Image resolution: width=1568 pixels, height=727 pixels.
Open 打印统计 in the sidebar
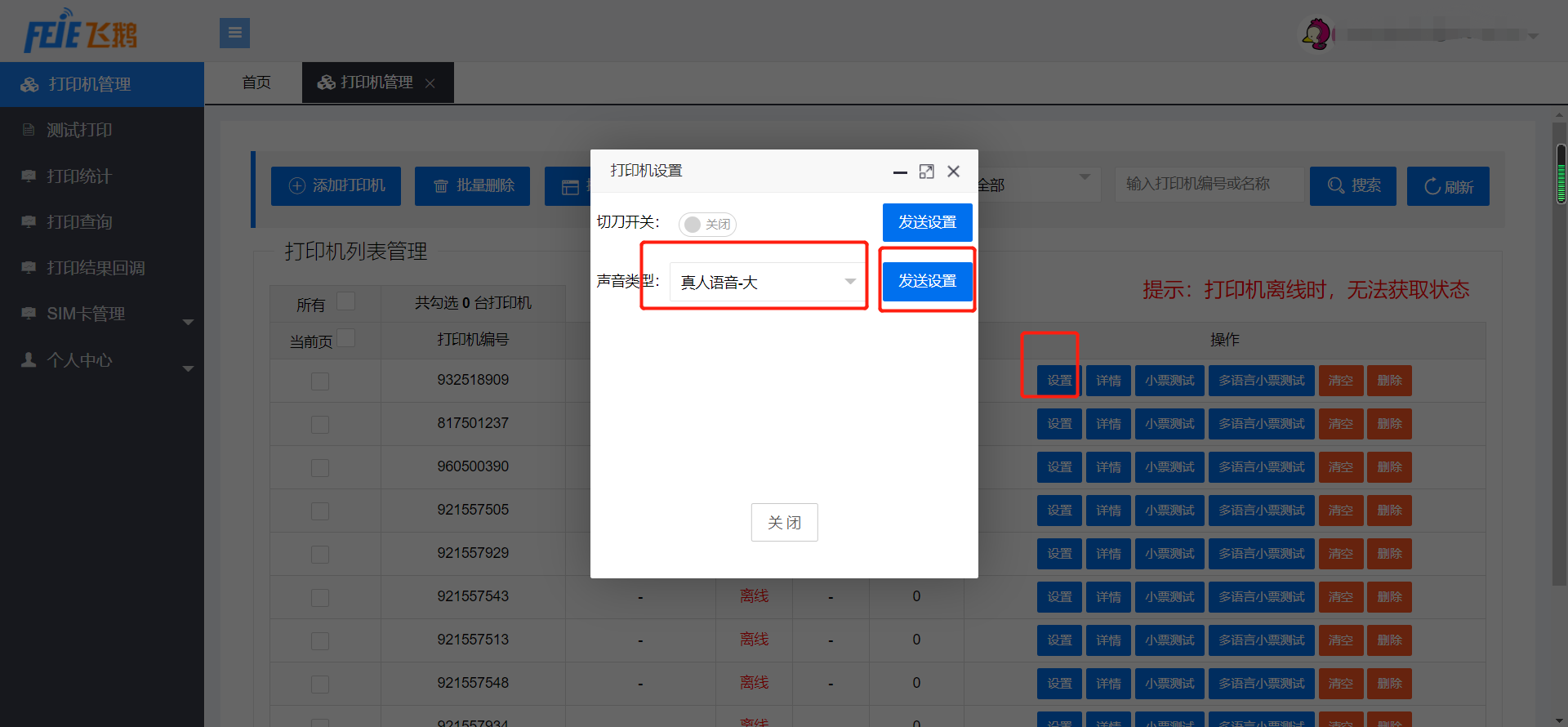point(79,176)
